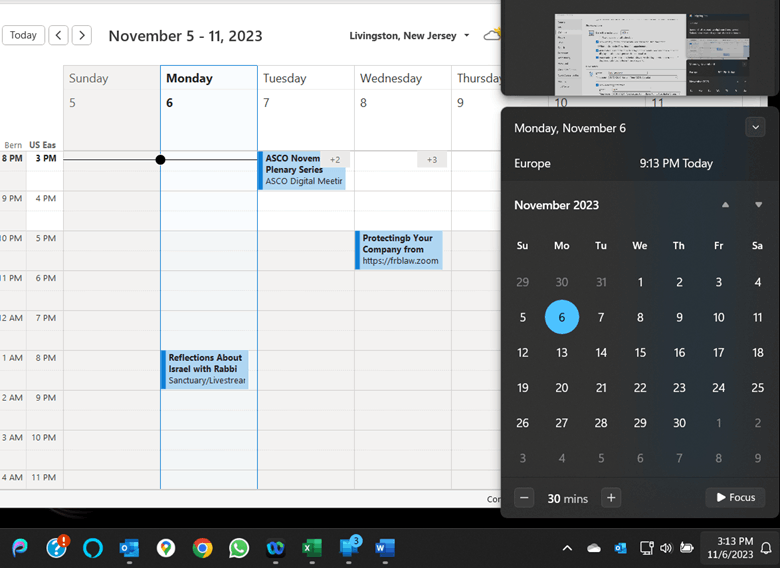Image resolution: width=780 pixels, height=568 pixels.
Task: Open Alexa taskbar icon
Action: tap(93, 548)
